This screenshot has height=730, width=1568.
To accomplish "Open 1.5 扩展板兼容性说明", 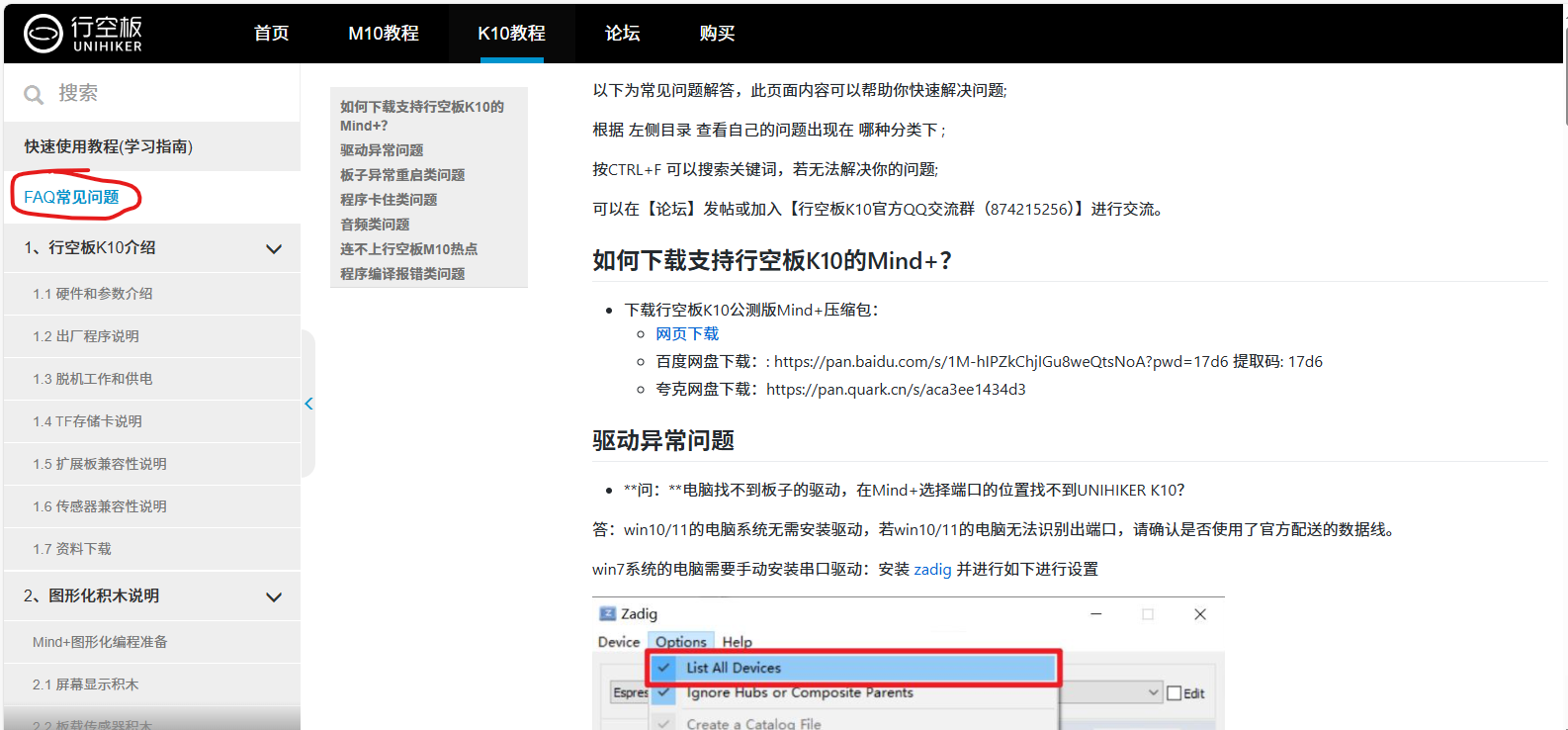I will [152, 464].
